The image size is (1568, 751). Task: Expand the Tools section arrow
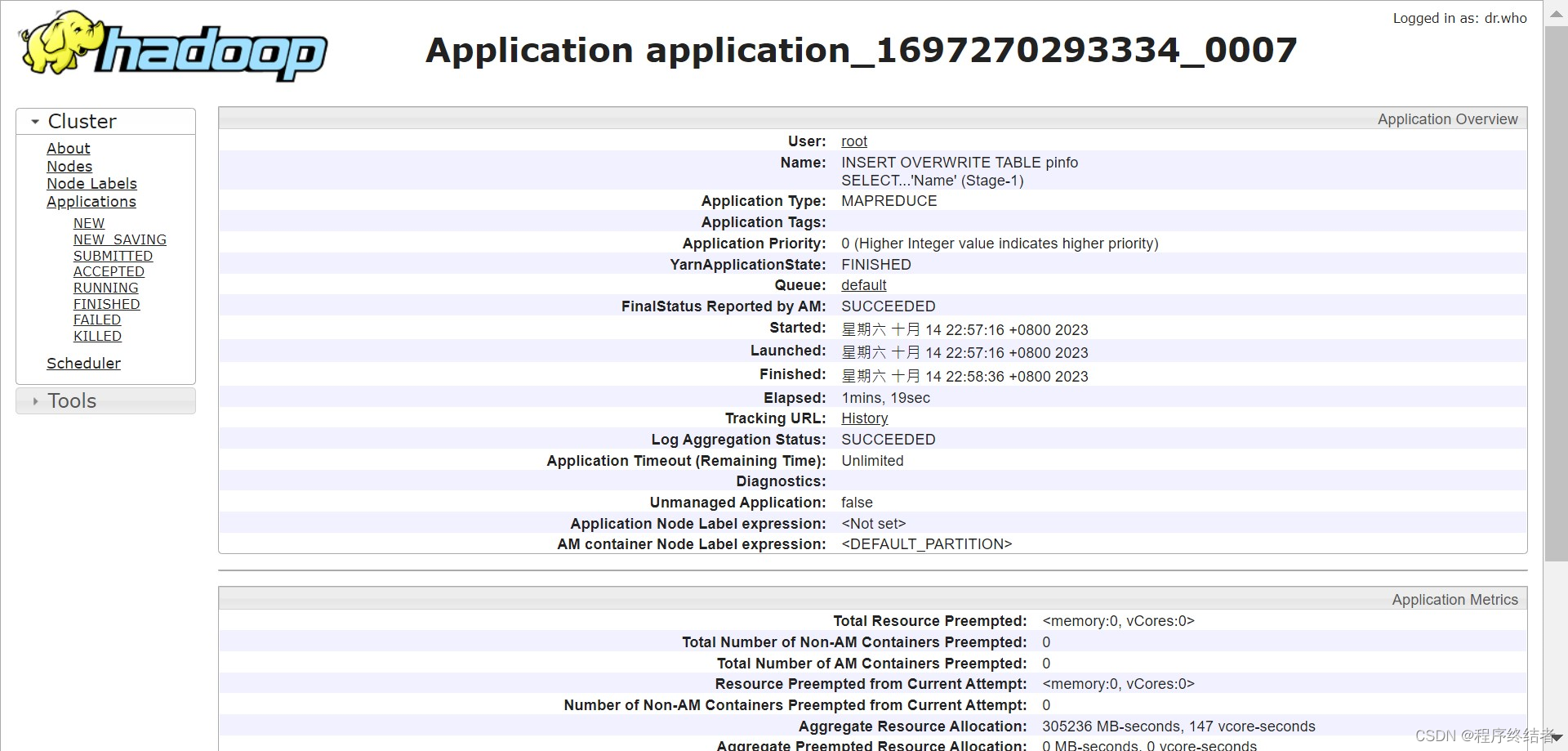[x=35, y=401]
